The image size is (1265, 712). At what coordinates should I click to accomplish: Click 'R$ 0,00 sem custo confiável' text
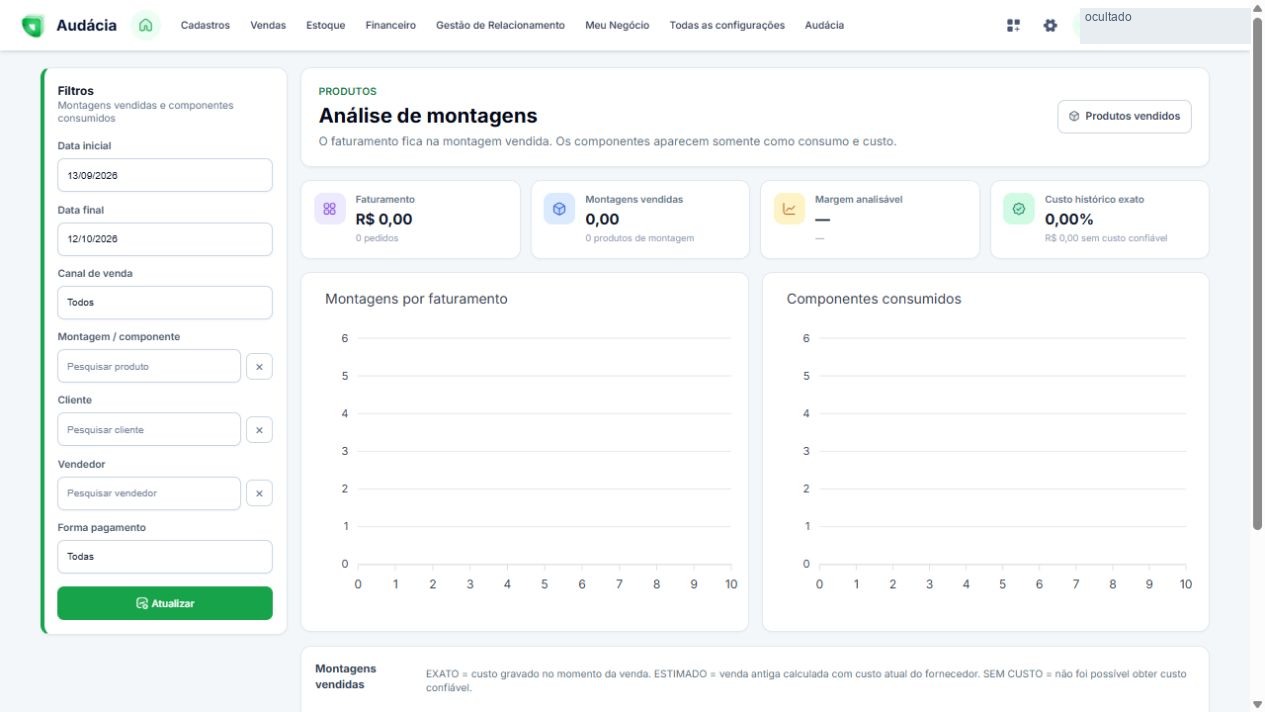tap(1106, 238)
